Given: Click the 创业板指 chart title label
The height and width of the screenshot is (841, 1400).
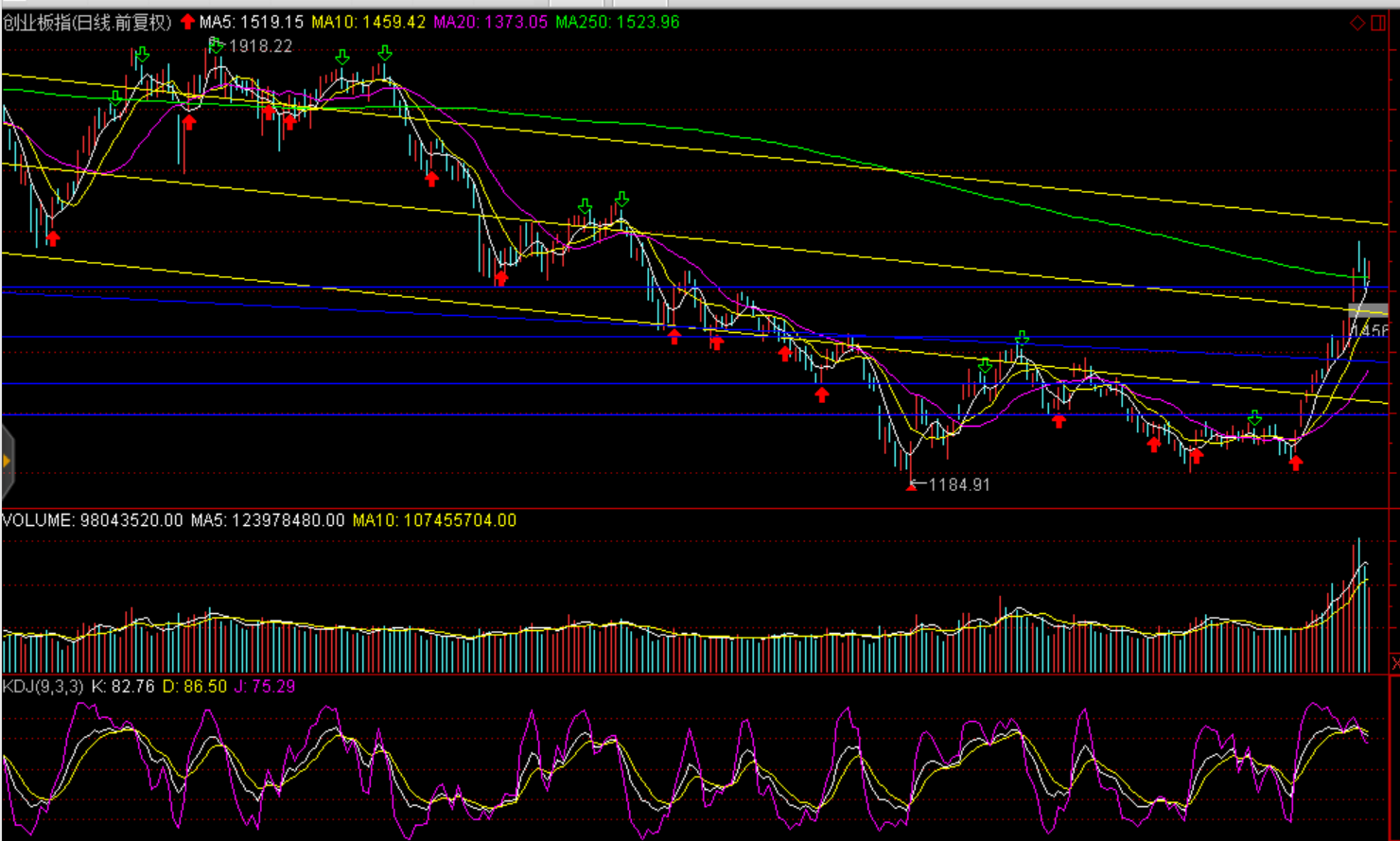Looking at the screenshot, I should 87,22.
